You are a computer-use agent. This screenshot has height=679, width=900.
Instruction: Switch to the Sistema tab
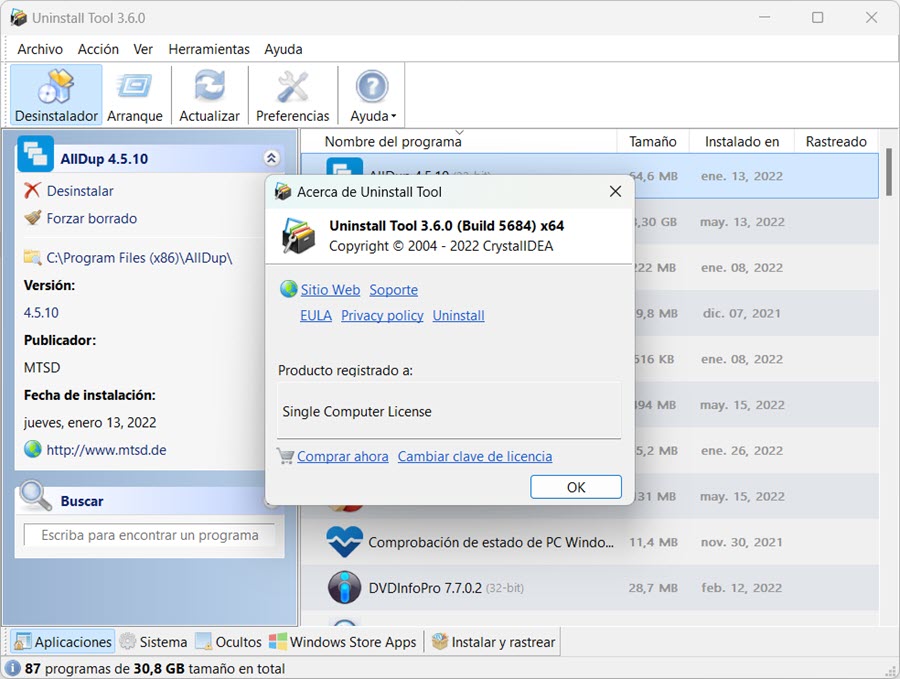click(x=153, y=642)
